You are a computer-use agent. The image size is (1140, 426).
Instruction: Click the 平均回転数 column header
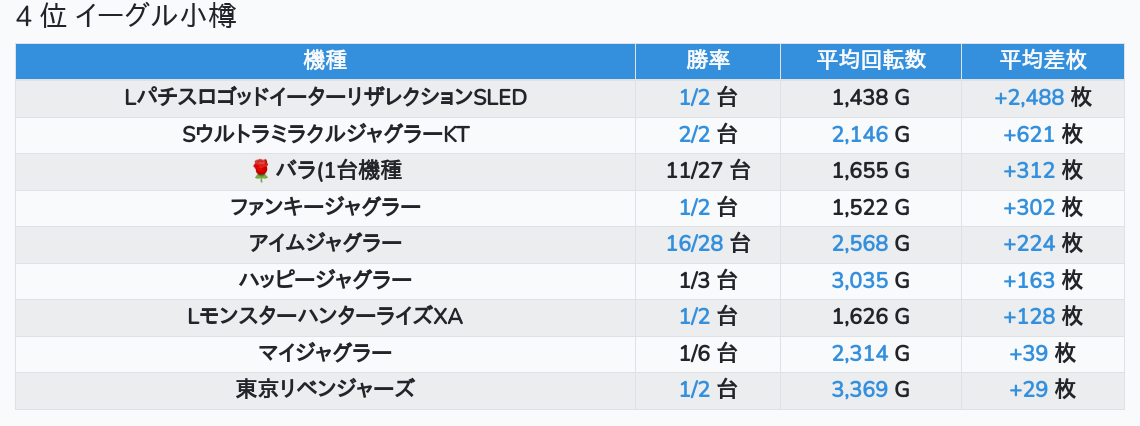[x=870, y=60]
